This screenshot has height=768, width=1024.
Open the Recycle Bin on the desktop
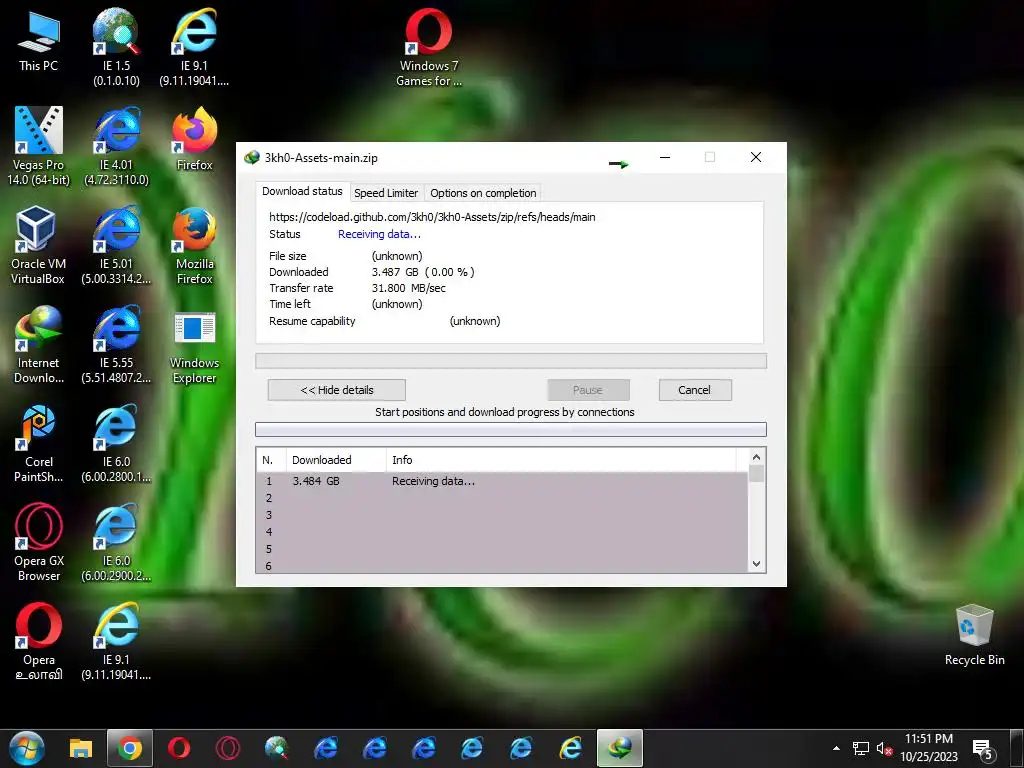[974, 635]
